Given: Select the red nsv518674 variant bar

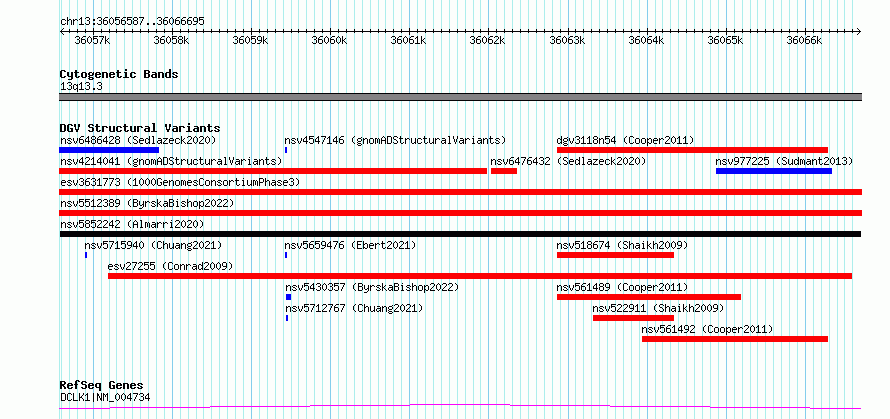Looking at the screenshot, I should pyautogui.click(x=615, y=255).
